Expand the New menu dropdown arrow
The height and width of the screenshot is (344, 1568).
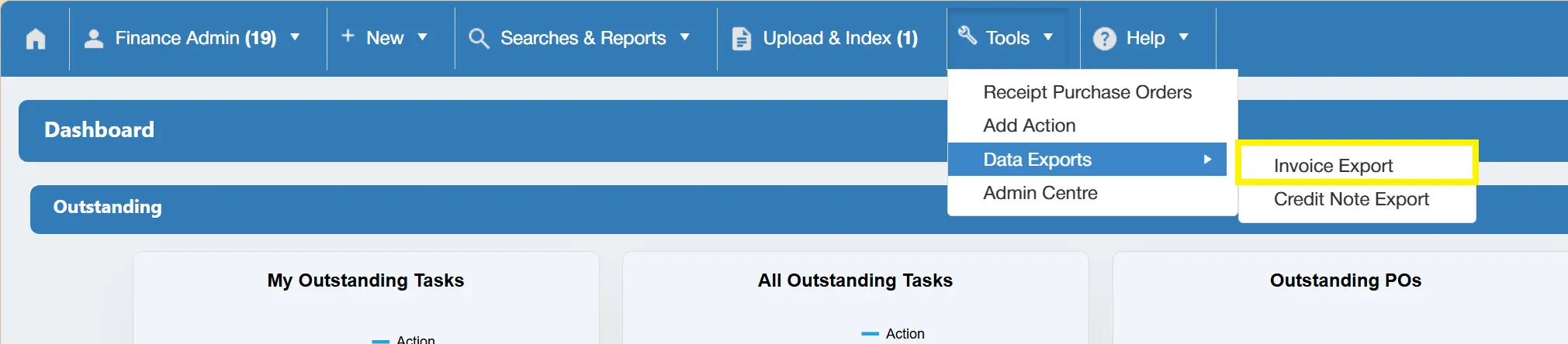coord(422,37)
